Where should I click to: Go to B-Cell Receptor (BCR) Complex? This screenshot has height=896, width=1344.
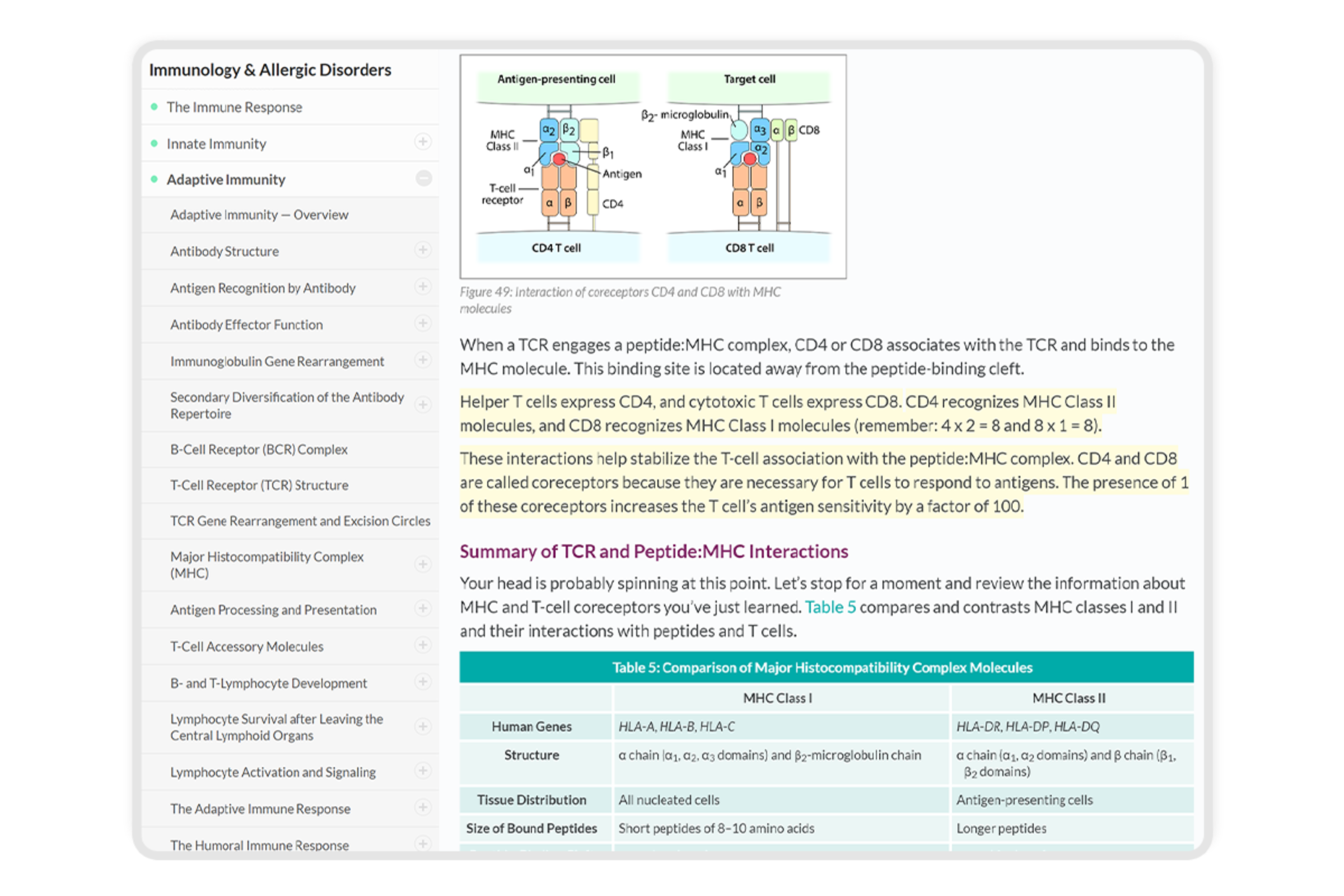pyautogui.click(x=258, y=450)
